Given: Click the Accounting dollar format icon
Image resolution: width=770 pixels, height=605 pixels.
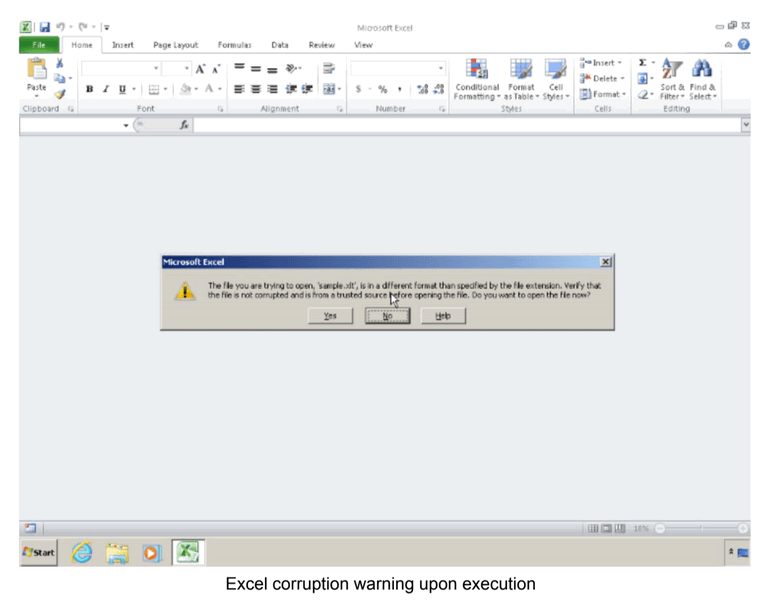Looking at the screenshot, I should pos(358,89).
